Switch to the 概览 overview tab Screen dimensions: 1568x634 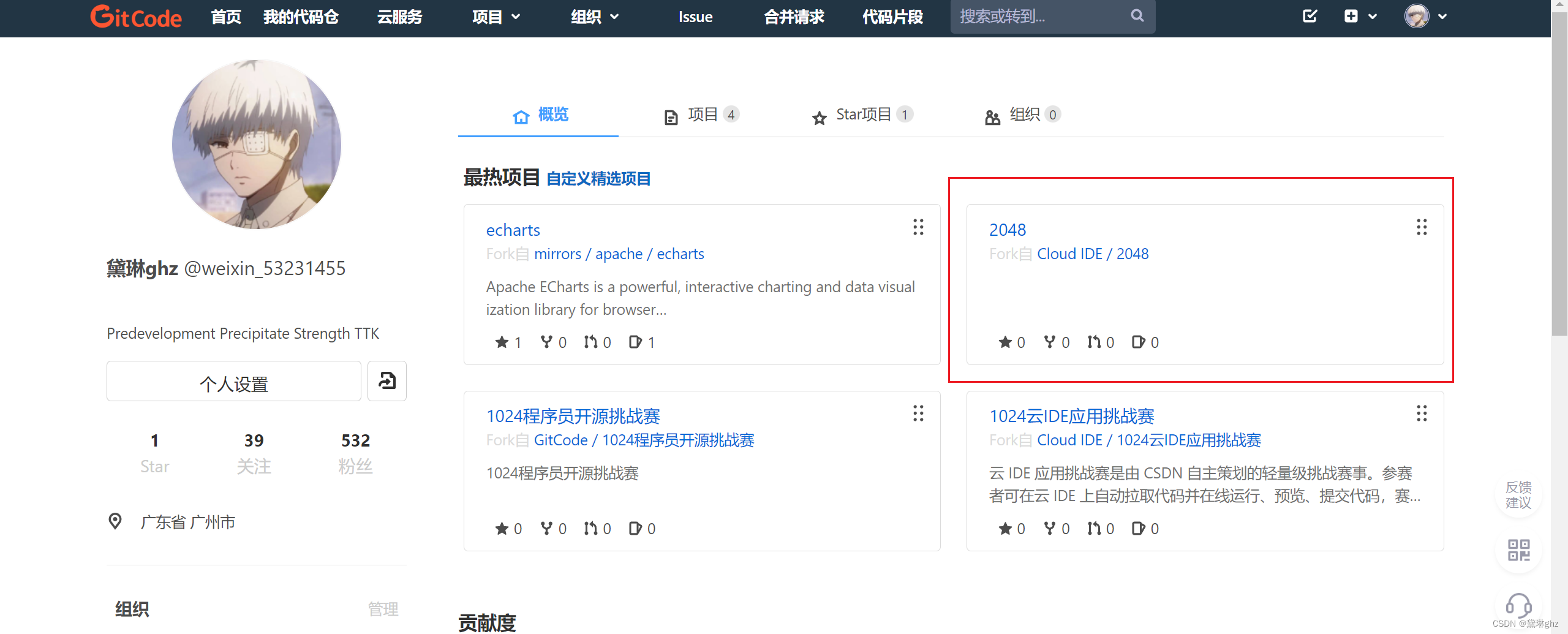[x=540, y=115]
